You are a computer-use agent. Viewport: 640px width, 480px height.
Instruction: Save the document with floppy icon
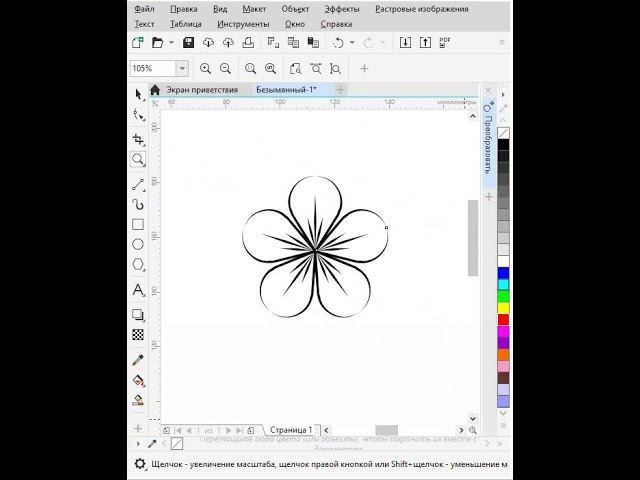tap(188, 42)
